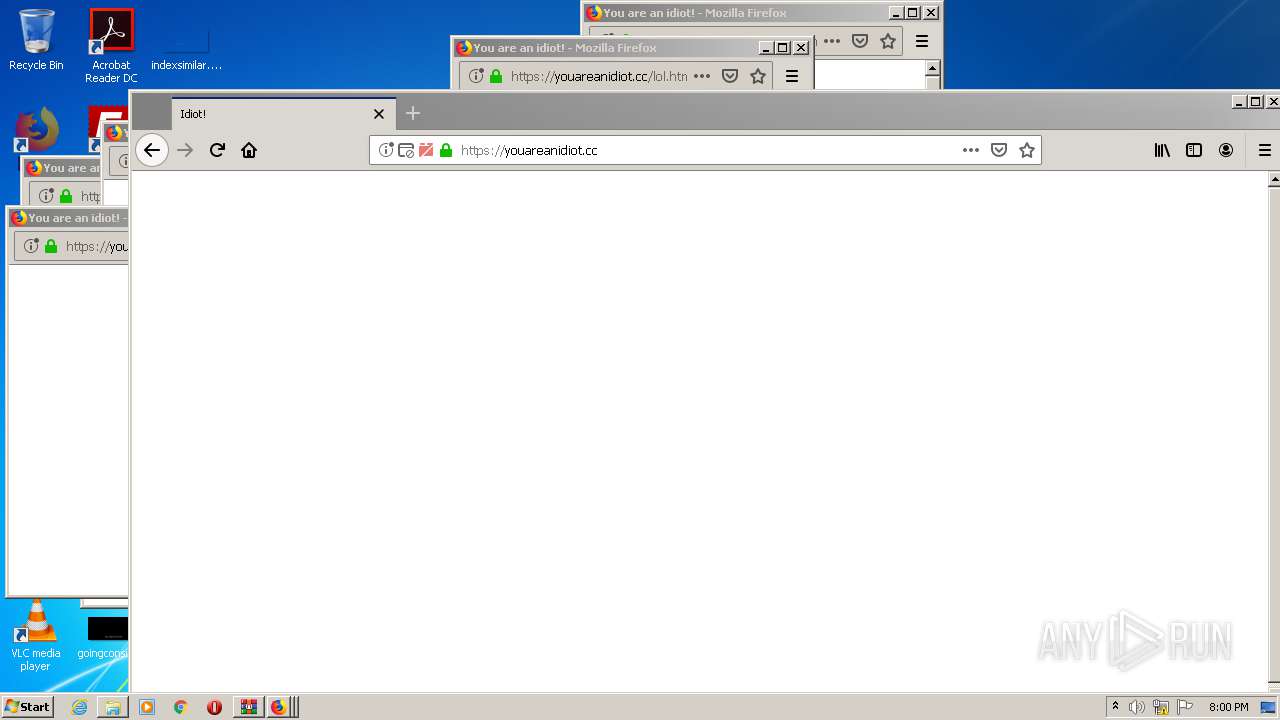Screen dimensions: 1280x720
Task: Select Recycle Bin desktop icon
Action: click(36, 40)
